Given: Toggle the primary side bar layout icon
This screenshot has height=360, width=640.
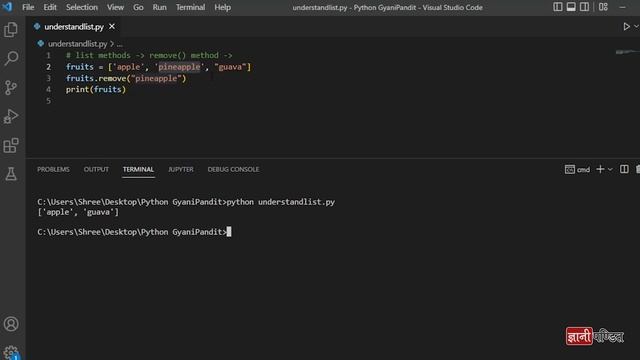Looking at the screenshot, I should coord(558,7).
